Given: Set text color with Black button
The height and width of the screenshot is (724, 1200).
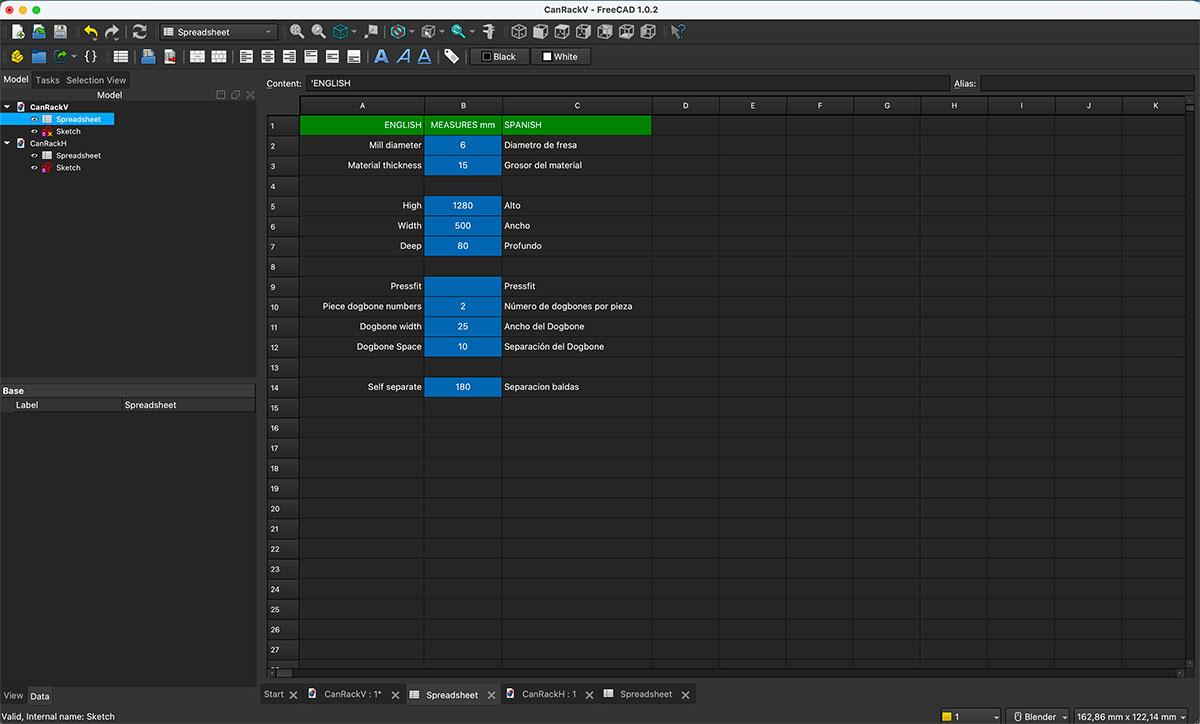Looking at the screenshot, I should [x=499, y=57].
